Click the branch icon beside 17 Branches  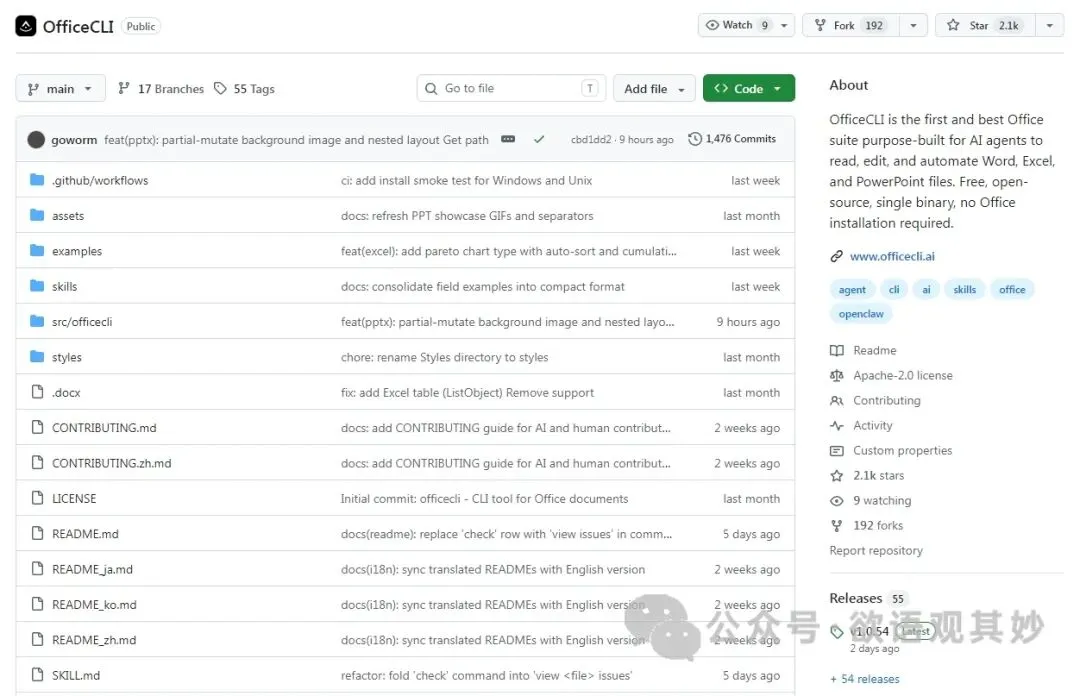coord(124,88)
